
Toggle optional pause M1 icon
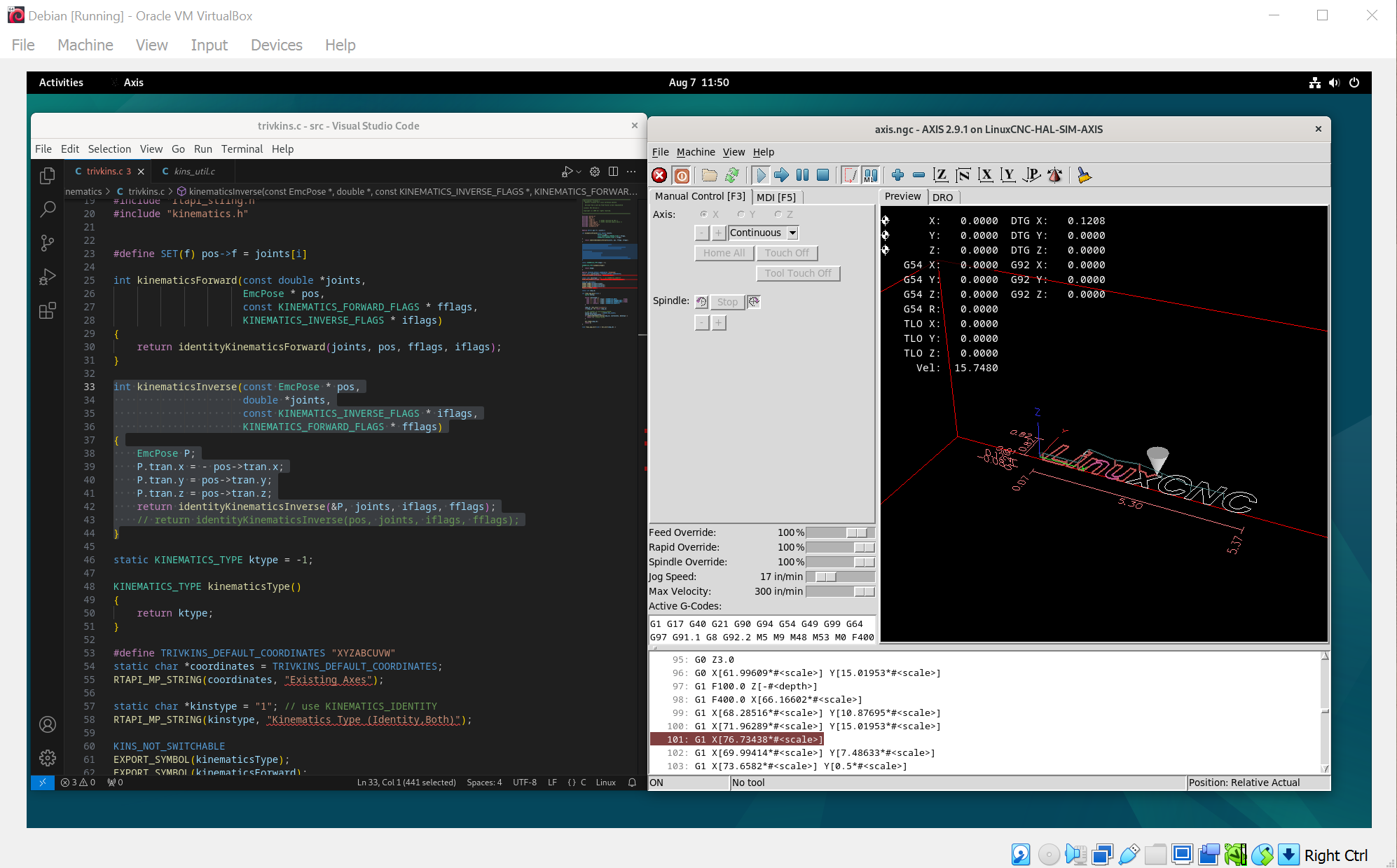click(871, 175)
